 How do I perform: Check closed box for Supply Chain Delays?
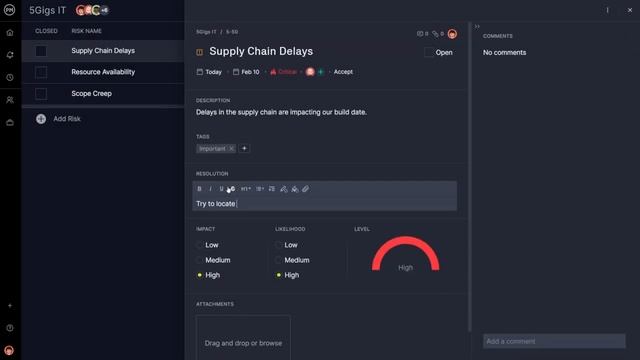pos(41,51)
